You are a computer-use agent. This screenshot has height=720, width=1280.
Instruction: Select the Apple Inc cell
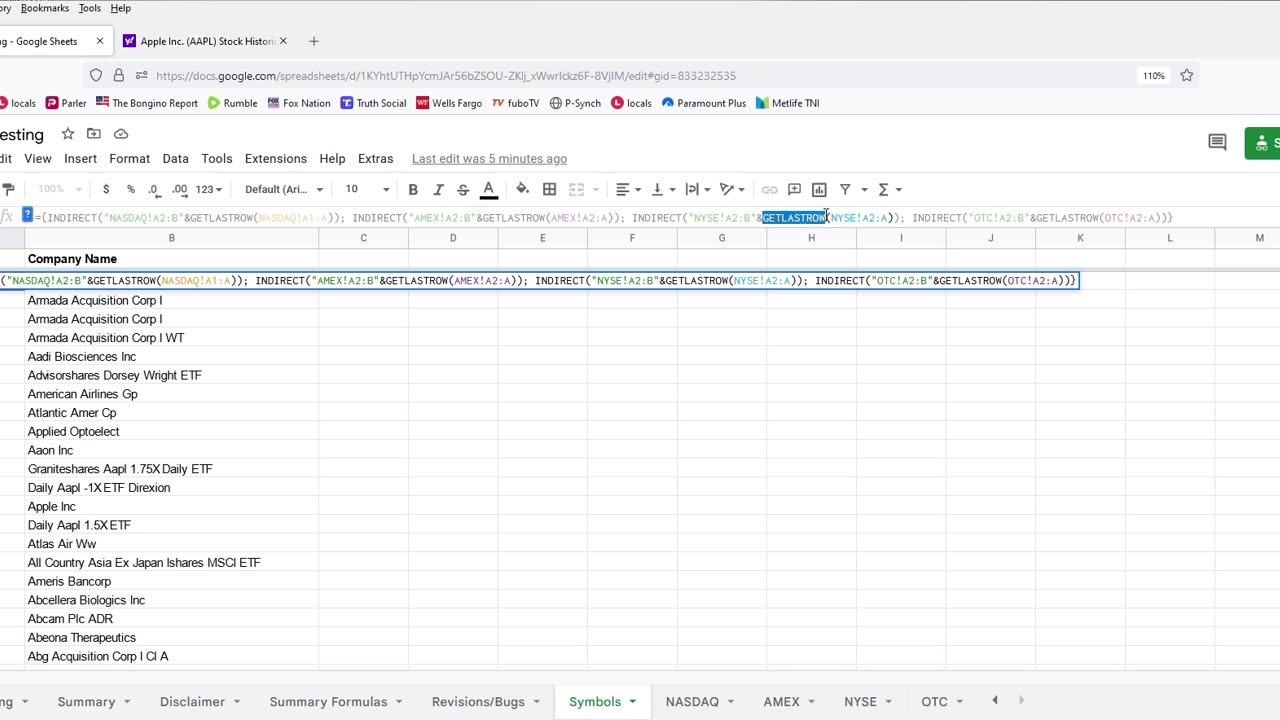coord(171,506)
